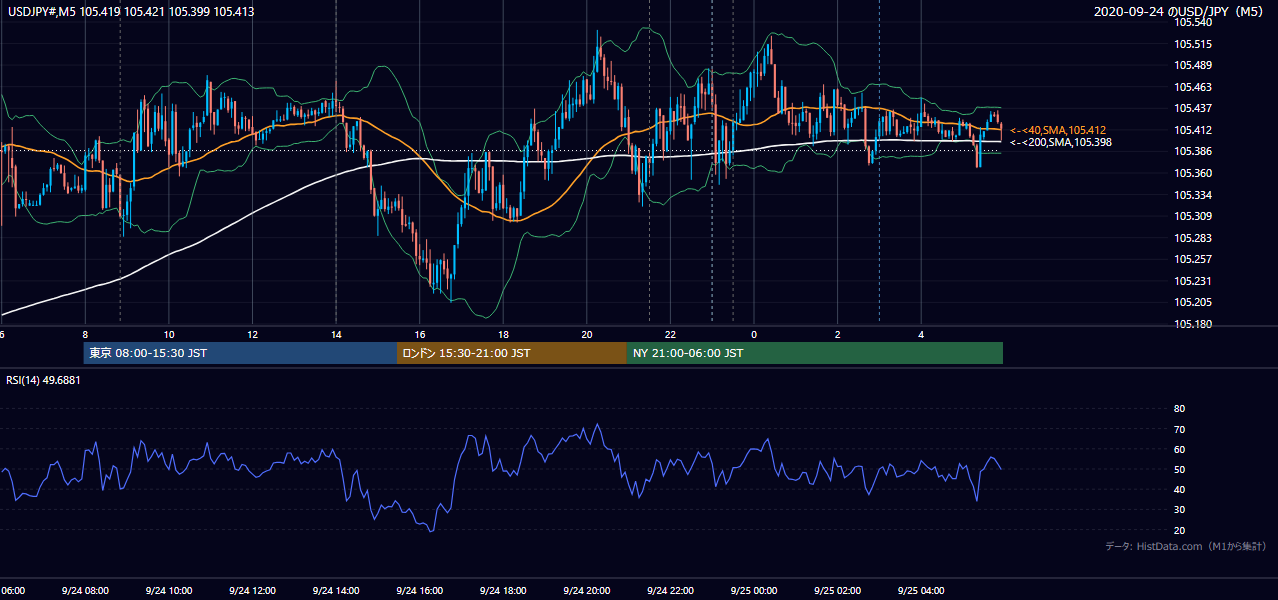Click RSI scale level 70
1278x600 pixels.
click(1179, 429)
